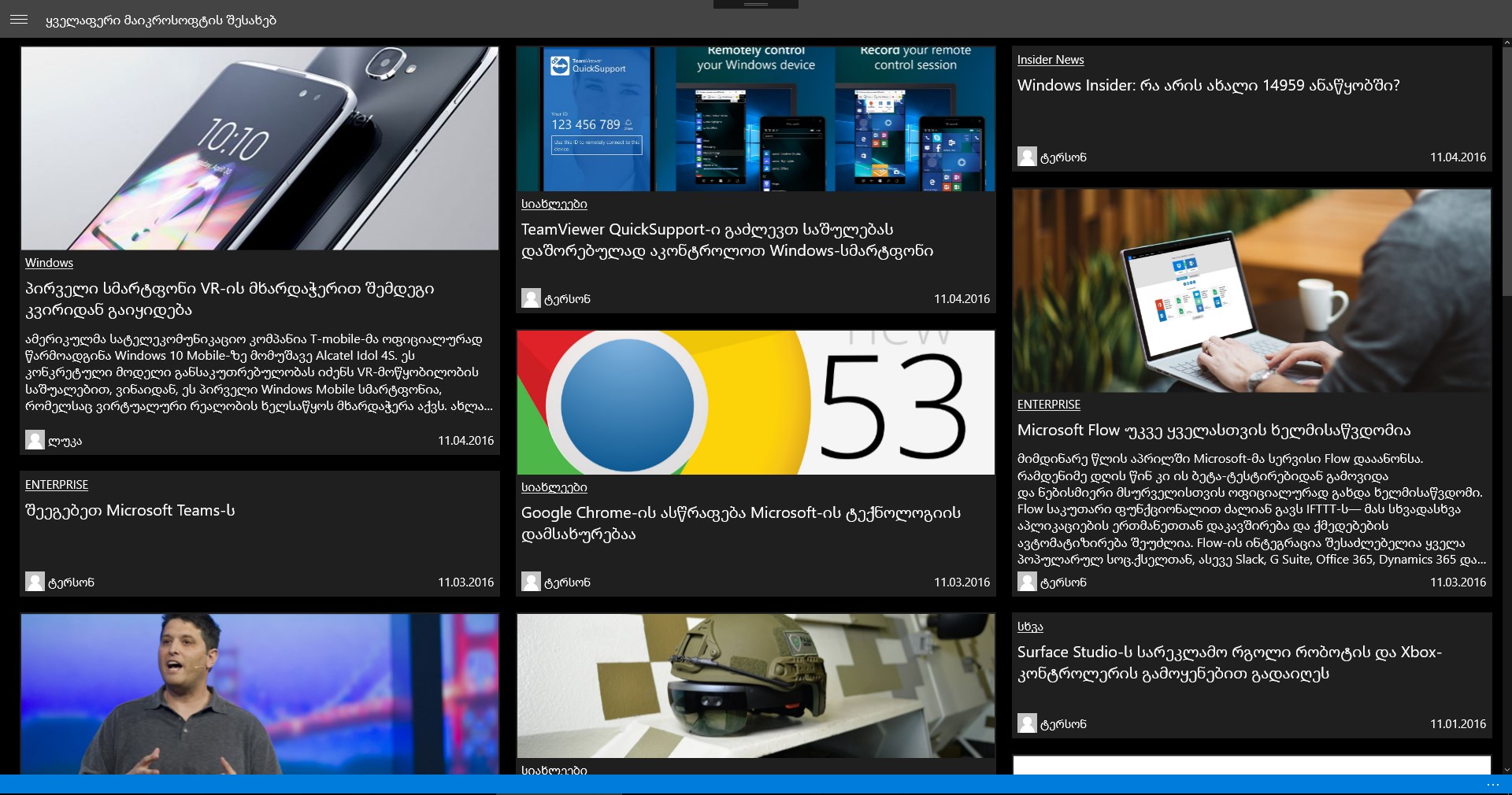Screen dimensions: 1512x795
Task: Click author avatar in the Microsoft Flow card
Action: pyautogui.click(x=1027, y=582)
